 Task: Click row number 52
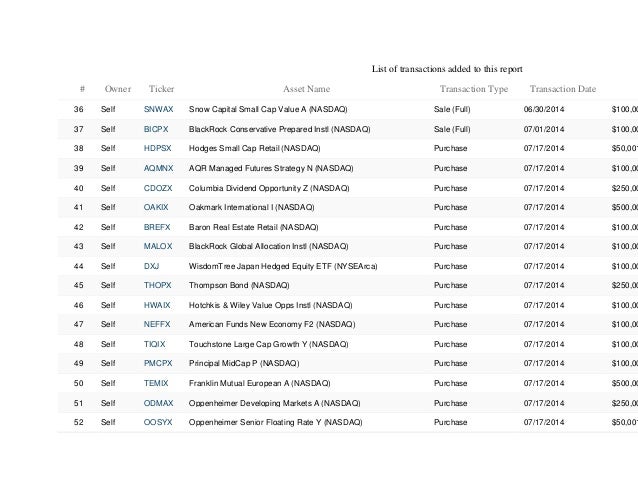tap(79, 422)
